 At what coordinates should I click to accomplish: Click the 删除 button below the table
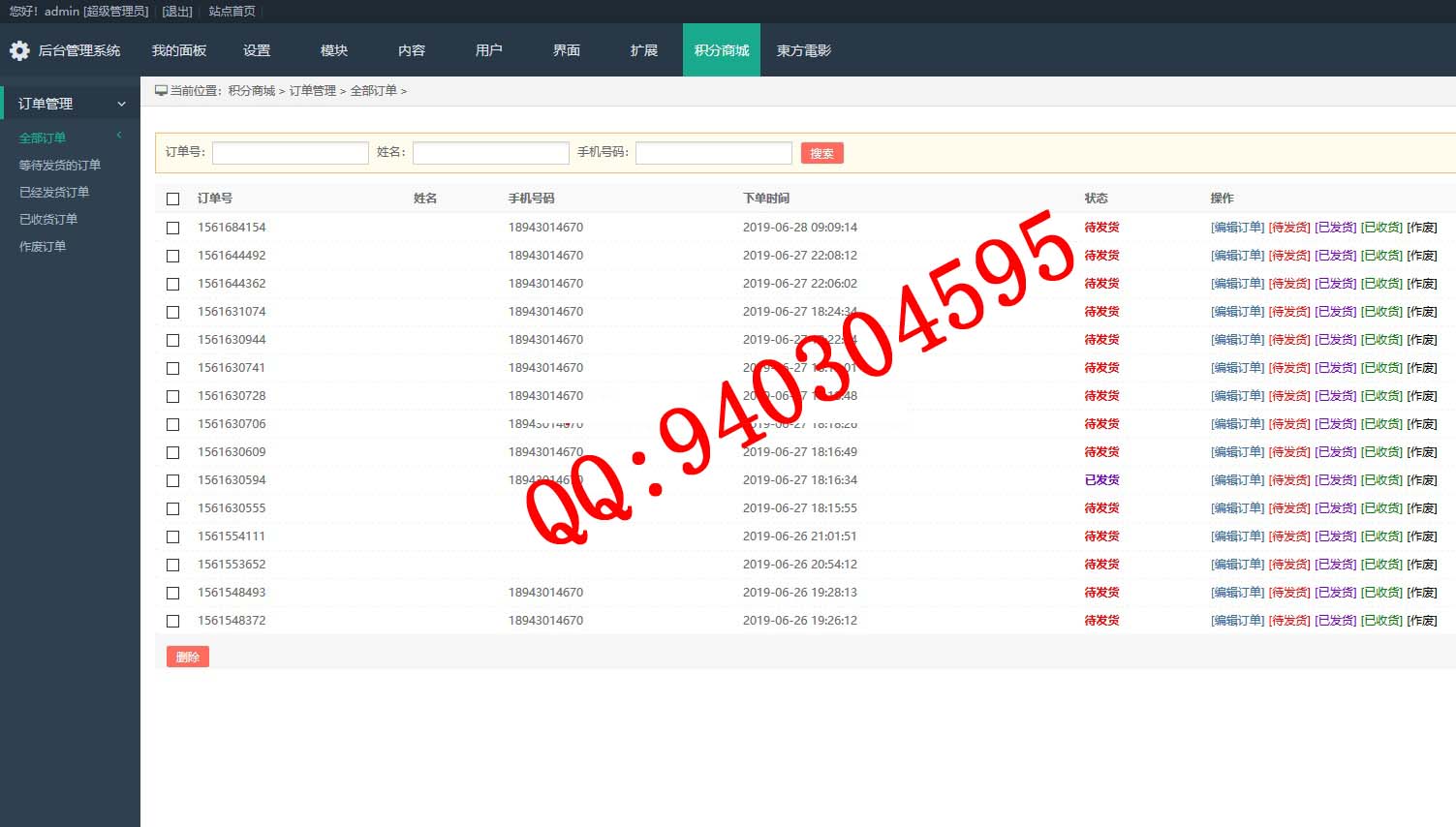[x=187, y=657]
